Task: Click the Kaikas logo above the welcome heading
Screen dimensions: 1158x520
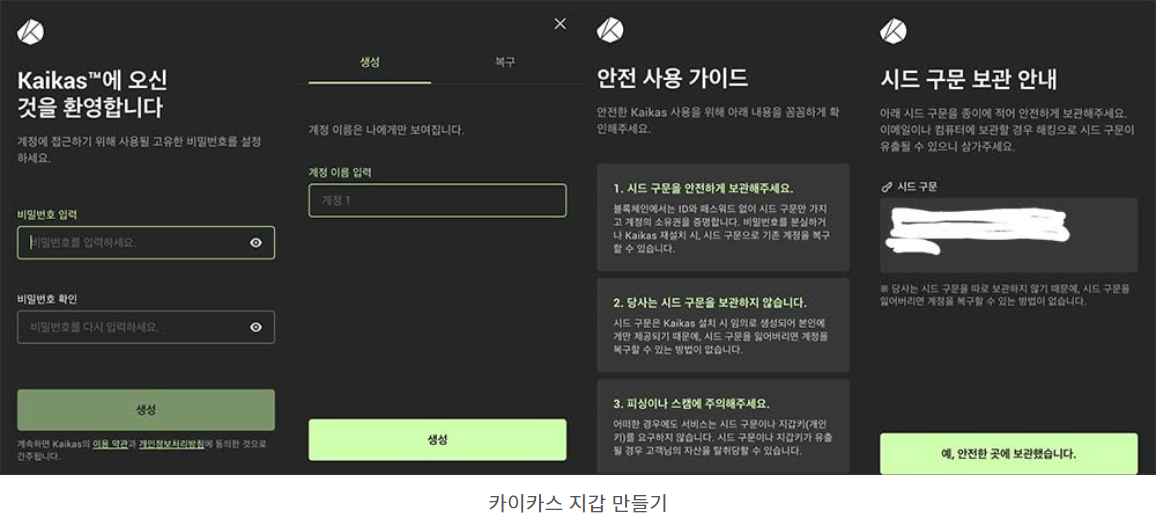Action: point(30,31)
